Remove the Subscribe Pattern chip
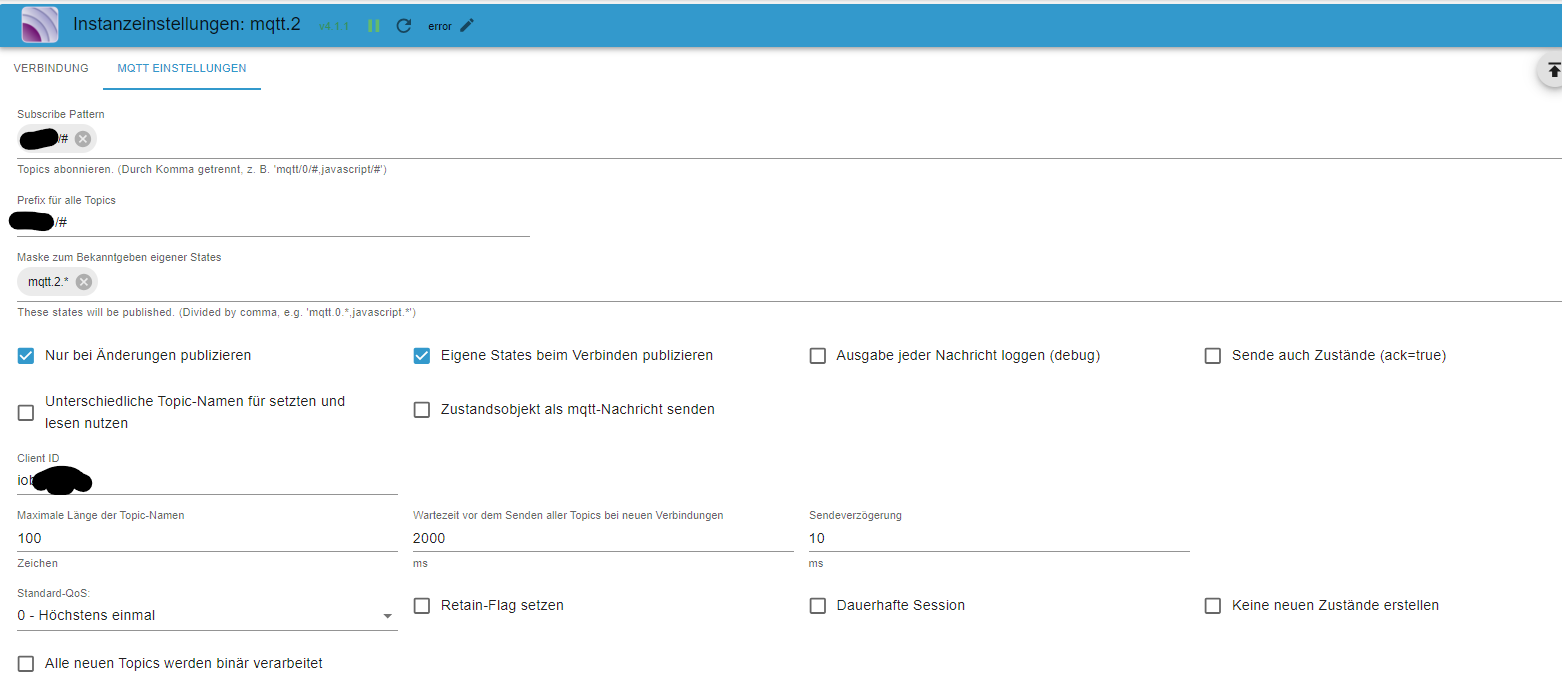The width and height of the screenshot is (1562, 700). point(83,139)
